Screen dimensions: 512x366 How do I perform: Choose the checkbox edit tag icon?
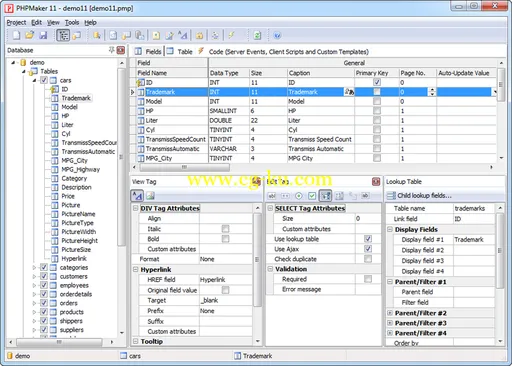312,196
